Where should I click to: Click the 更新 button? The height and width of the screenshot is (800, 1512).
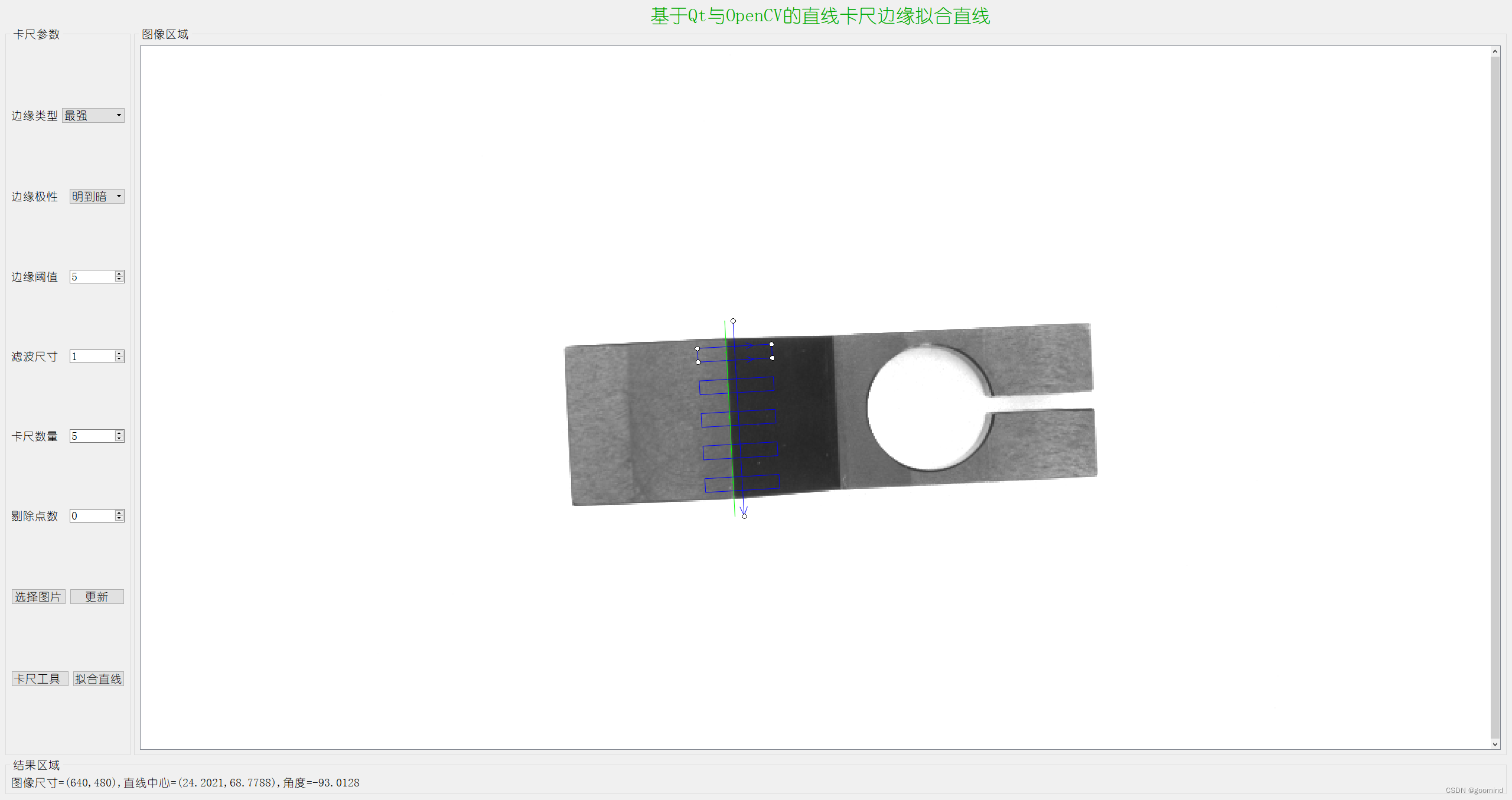(97, 597)
